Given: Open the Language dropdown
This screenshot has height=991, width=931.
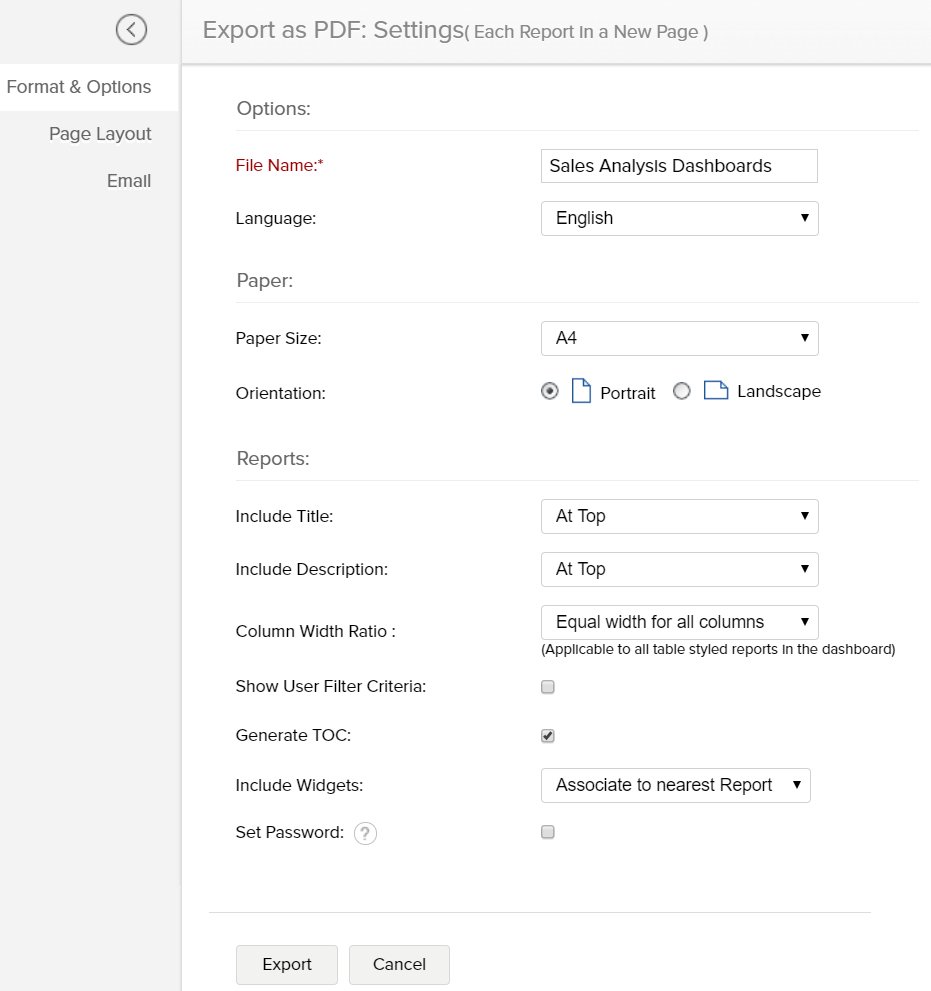Looking at the screenshot, I should point(679,218).
